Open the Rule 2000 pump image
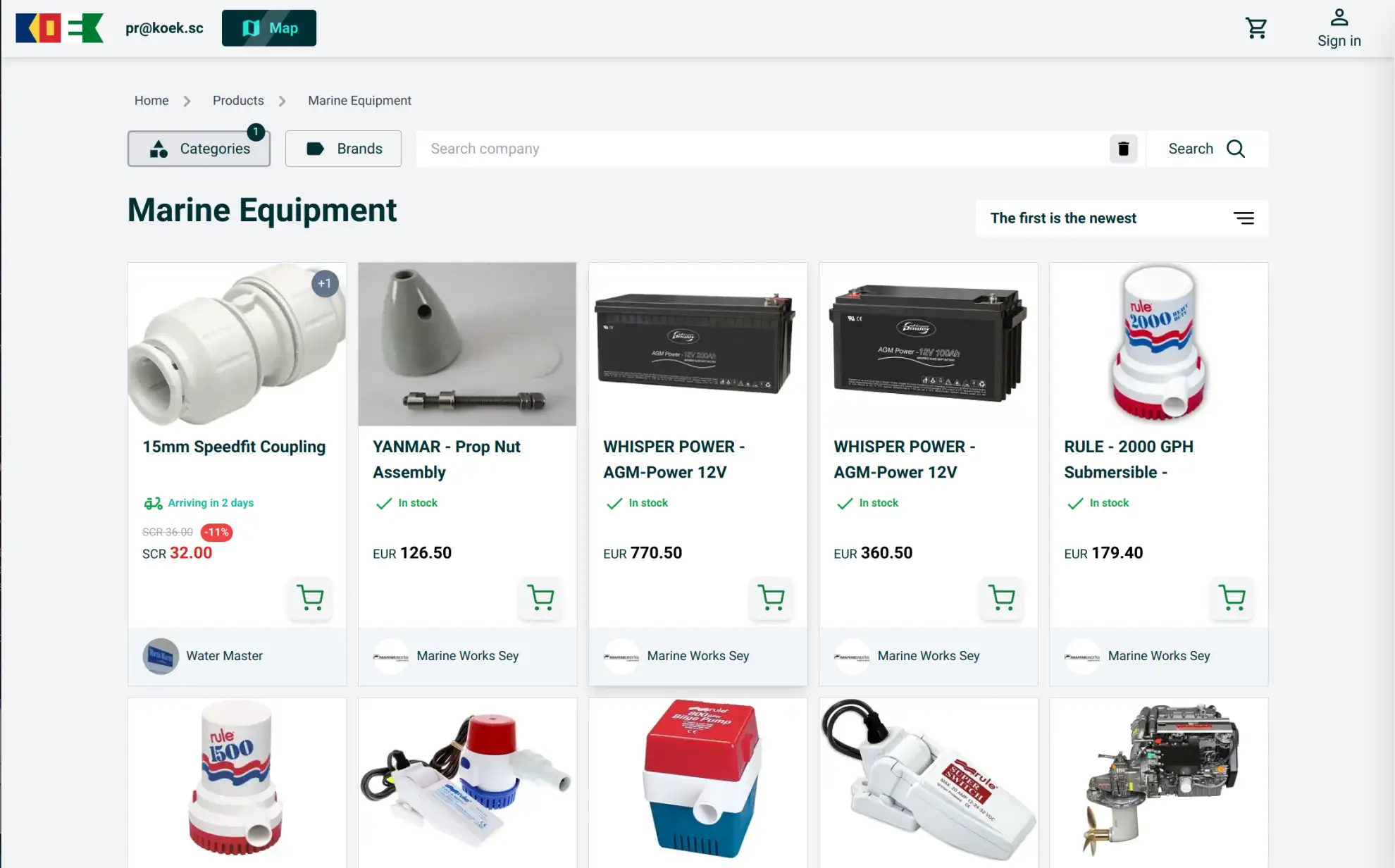The width and height of the screenshot is (1395, 868). [1158, 345]
